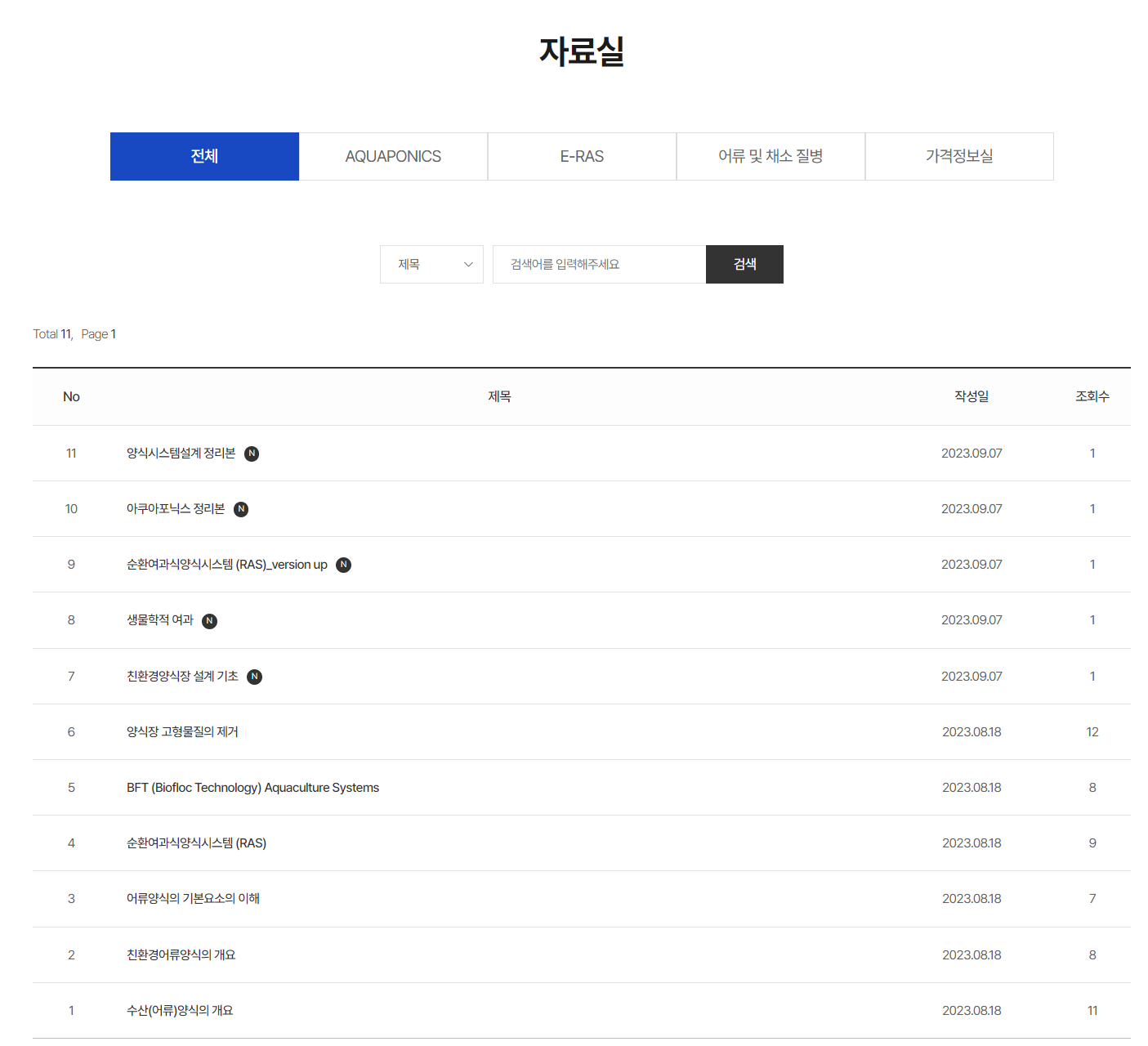Open post 수산(어류)양식의 개요

coord(180,1010)
